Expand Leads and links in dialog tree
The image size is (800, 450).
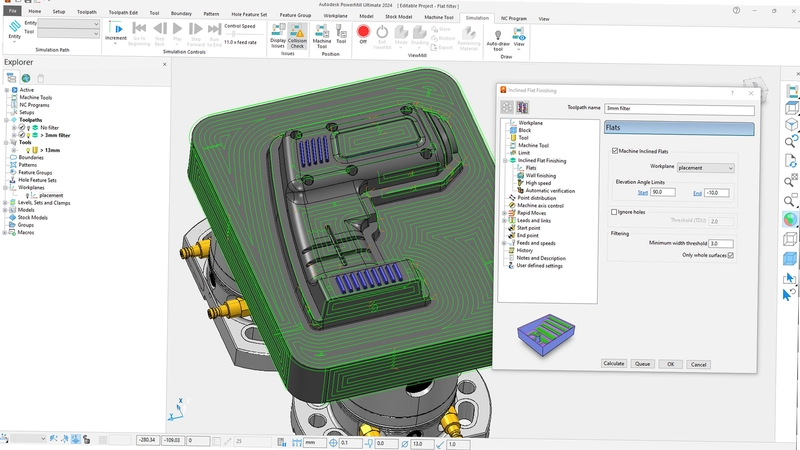click(505, 220)
